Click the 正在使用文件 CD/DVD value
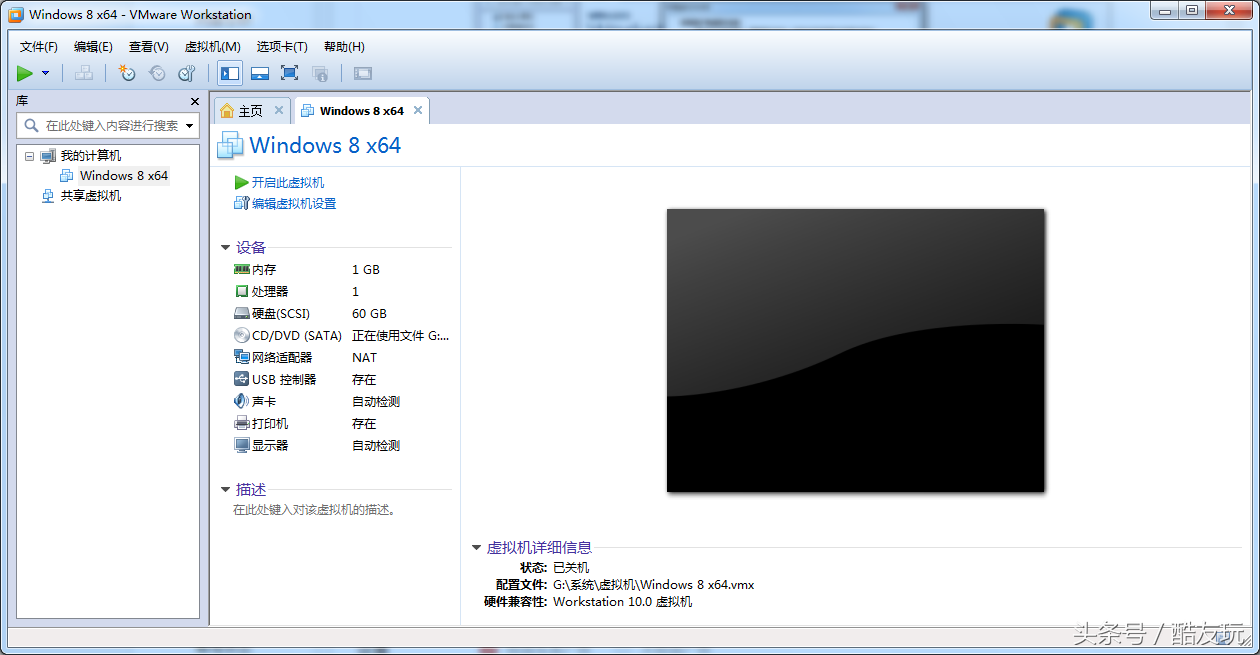Screen dimensions: 1260x655 point(401,336)
